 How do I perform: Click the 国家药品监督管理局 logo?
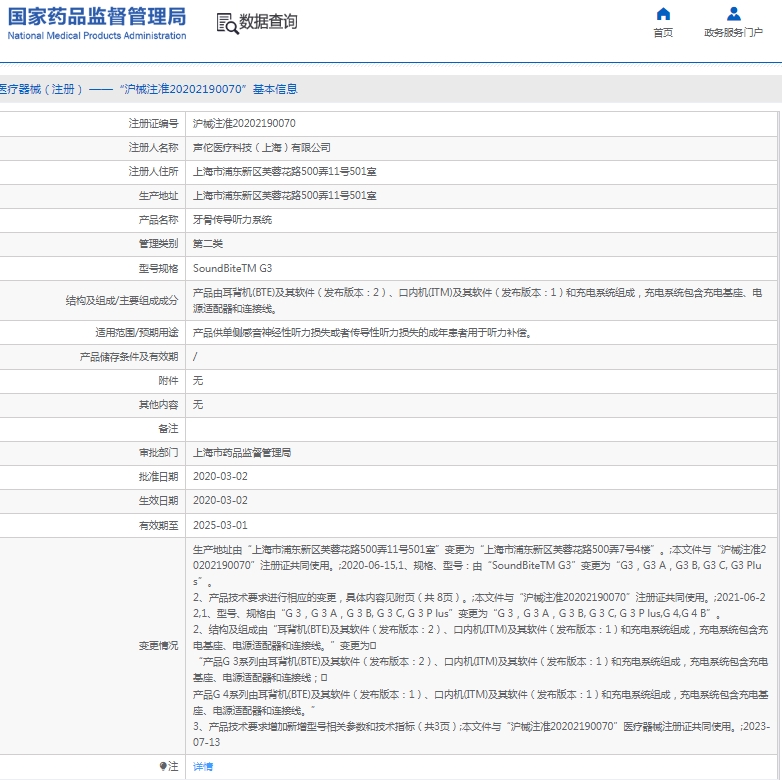(x=97, y=16)
